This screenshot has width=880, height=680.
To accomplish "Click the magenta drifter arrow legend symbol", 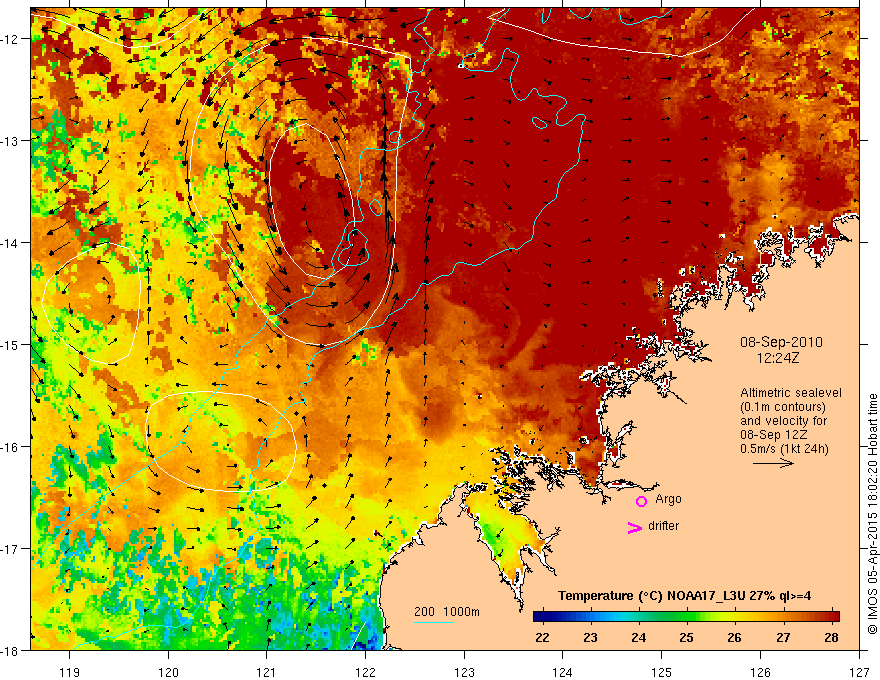I will (x=635, y=527).
